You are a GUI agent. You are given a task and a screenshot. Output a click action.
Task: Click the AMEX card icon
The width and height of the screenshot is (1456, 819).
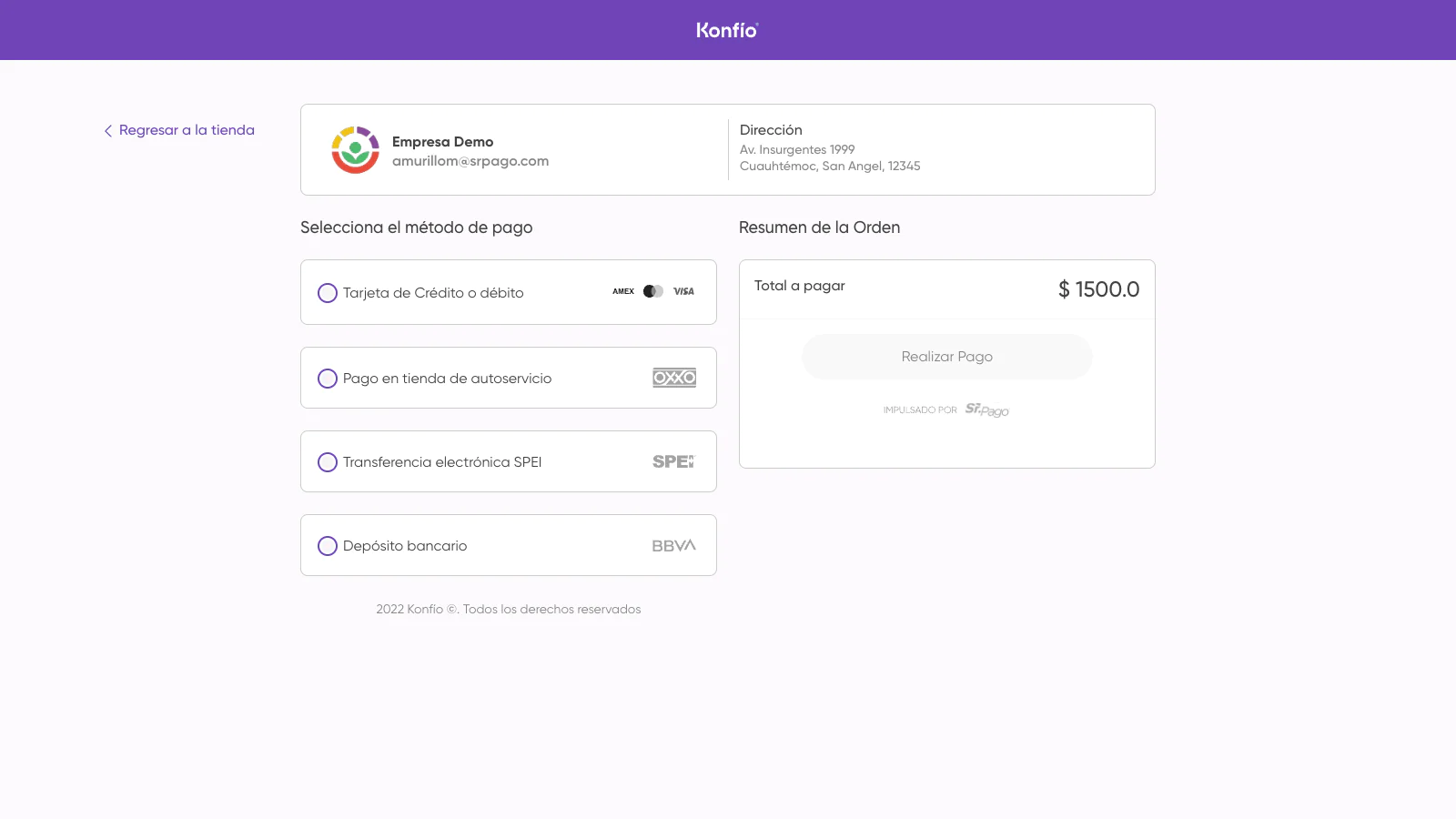623,292
